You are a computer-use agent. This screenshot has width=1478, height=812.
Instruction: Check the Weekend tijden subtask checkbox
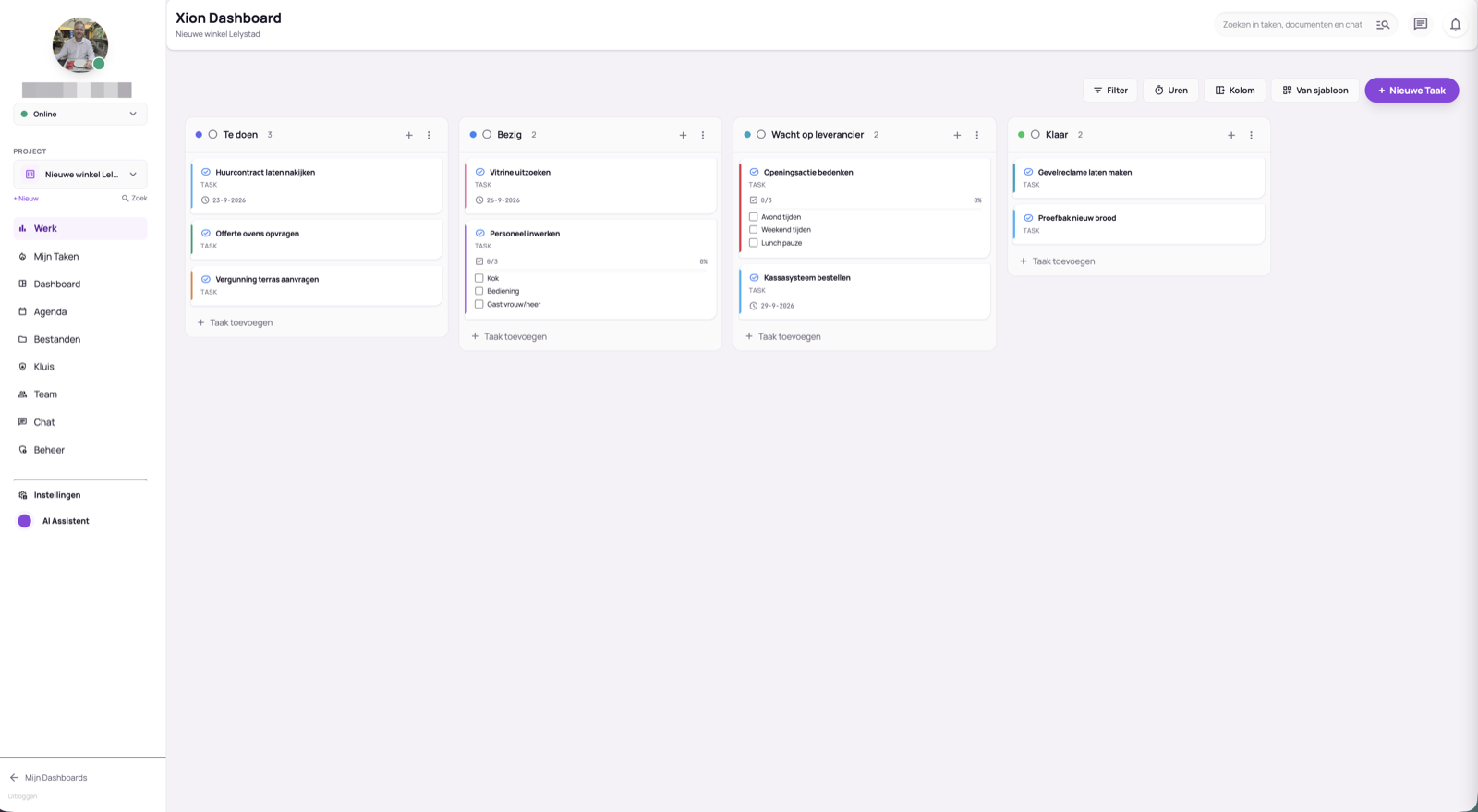click(754, 230)
